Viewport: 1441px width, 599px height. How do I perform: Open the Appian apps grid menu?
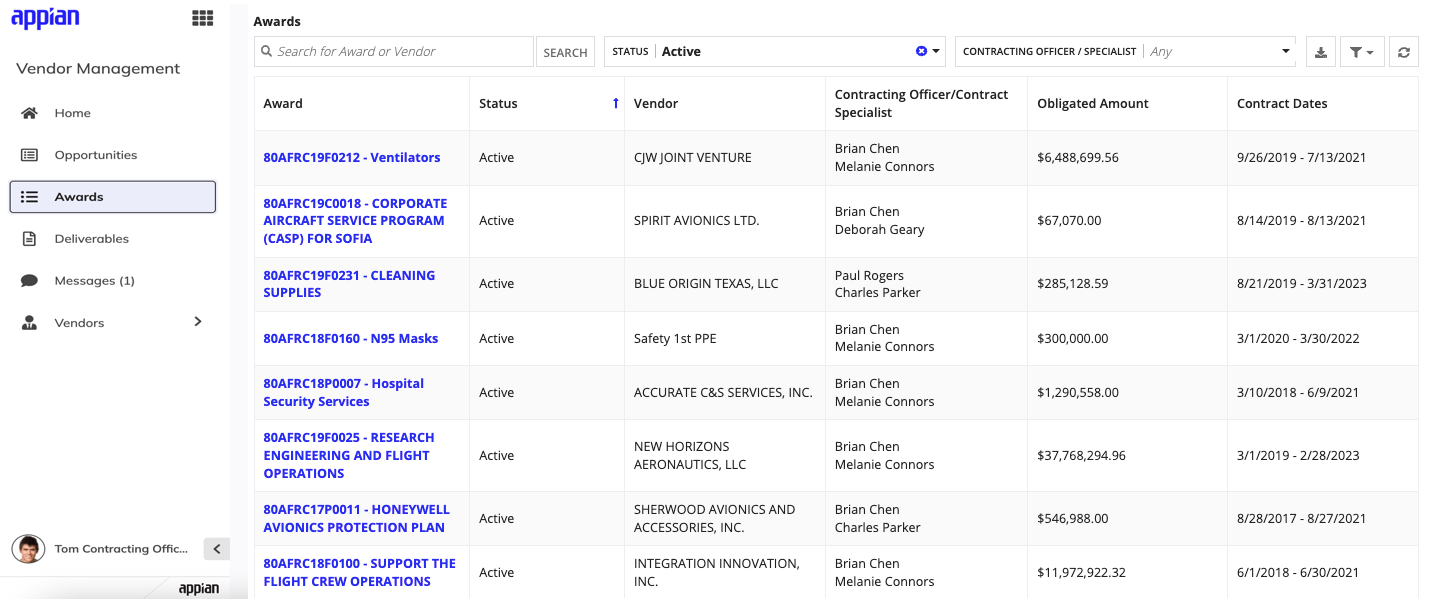point(202,18)
